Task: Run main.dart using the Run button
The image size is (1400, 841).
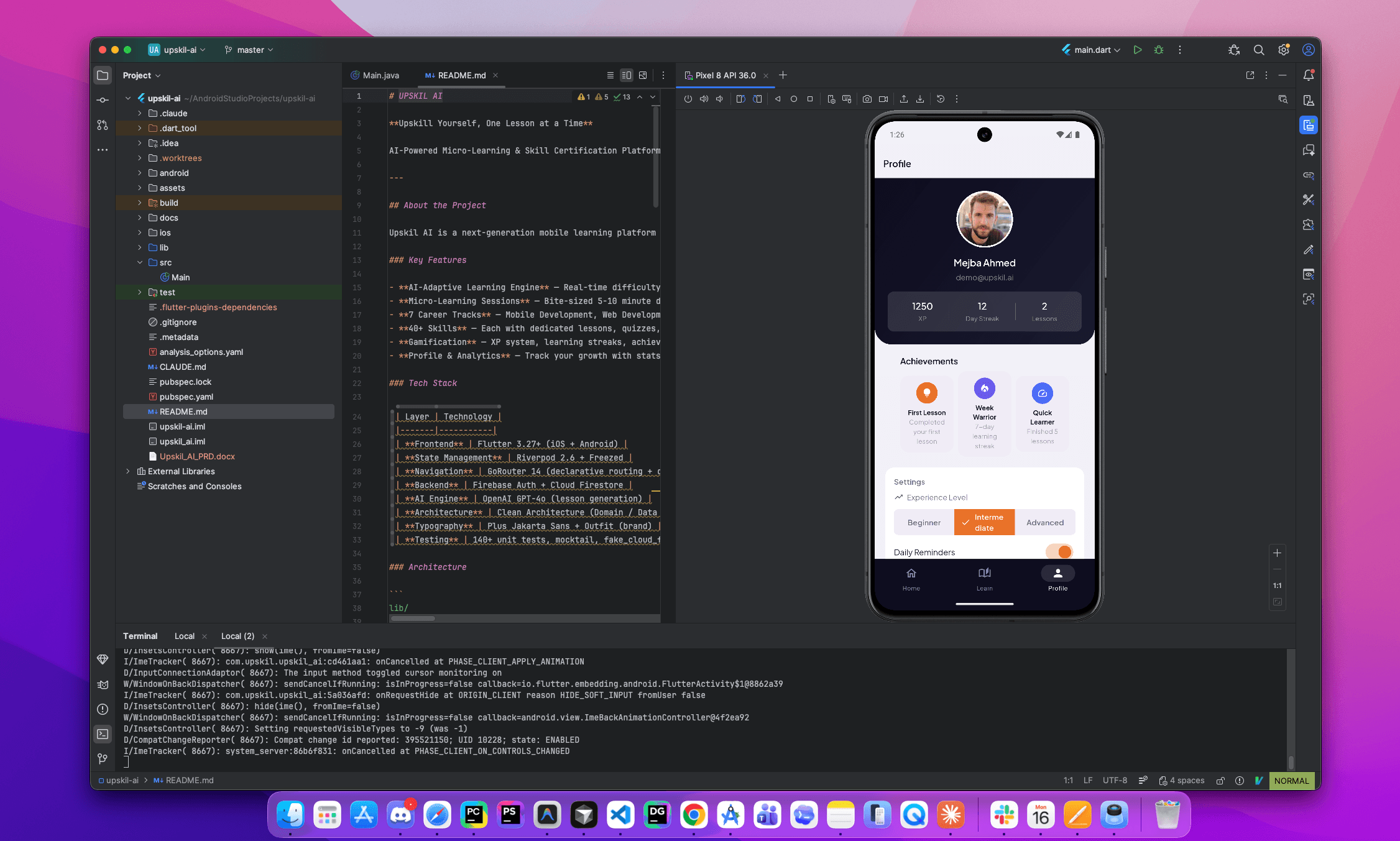Action: pos(1137,50)
